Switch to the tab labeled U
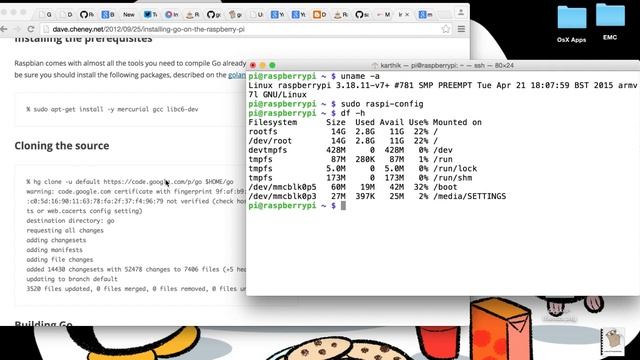 [256, 15]
